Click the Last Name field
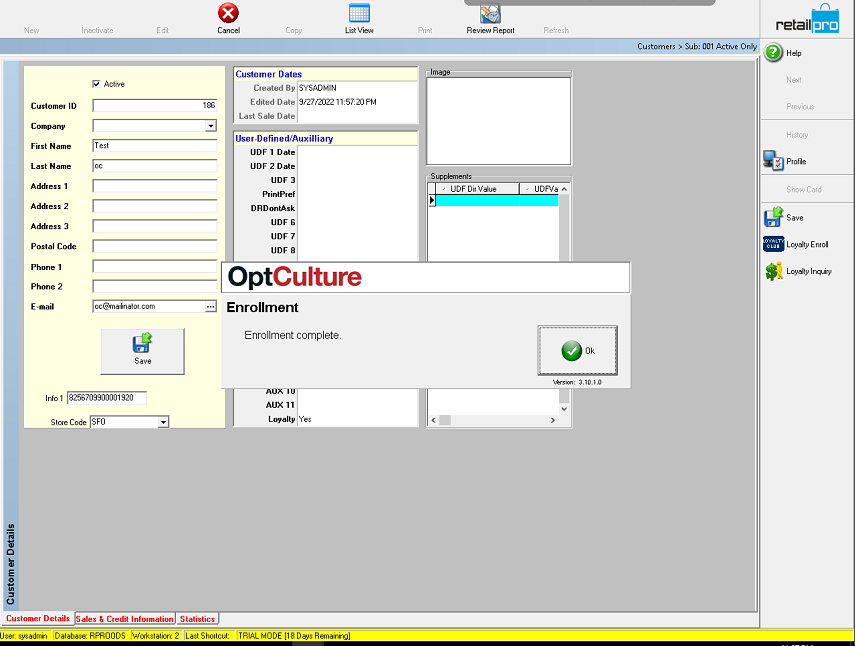Viewport: 855px width, 646px height. coord(154,166)
